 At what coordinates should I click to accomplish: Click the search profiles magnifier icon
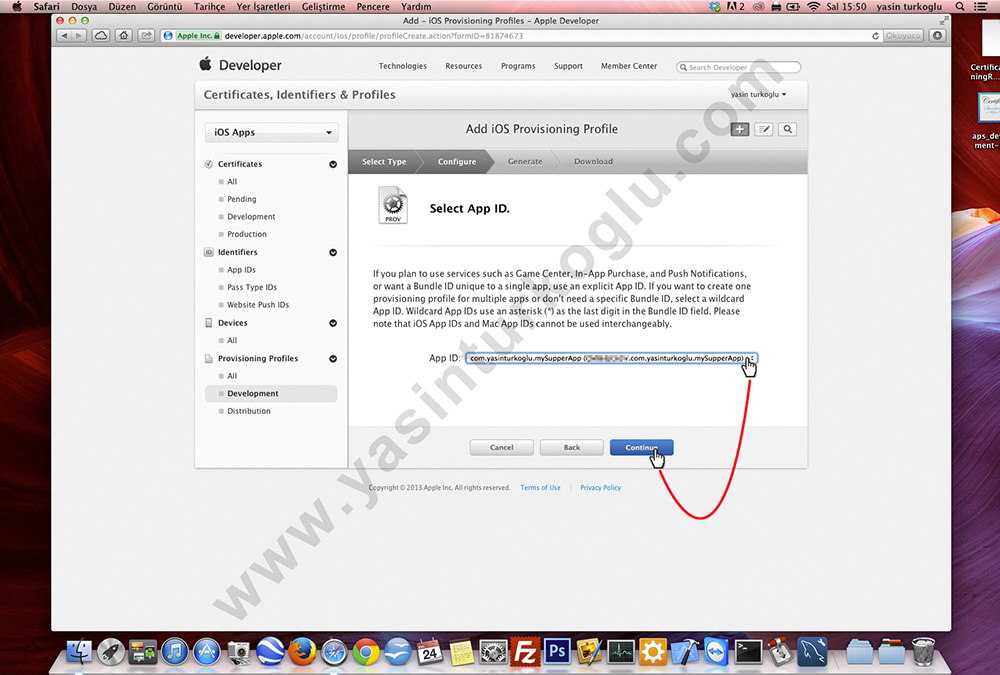tap(788, 130)
